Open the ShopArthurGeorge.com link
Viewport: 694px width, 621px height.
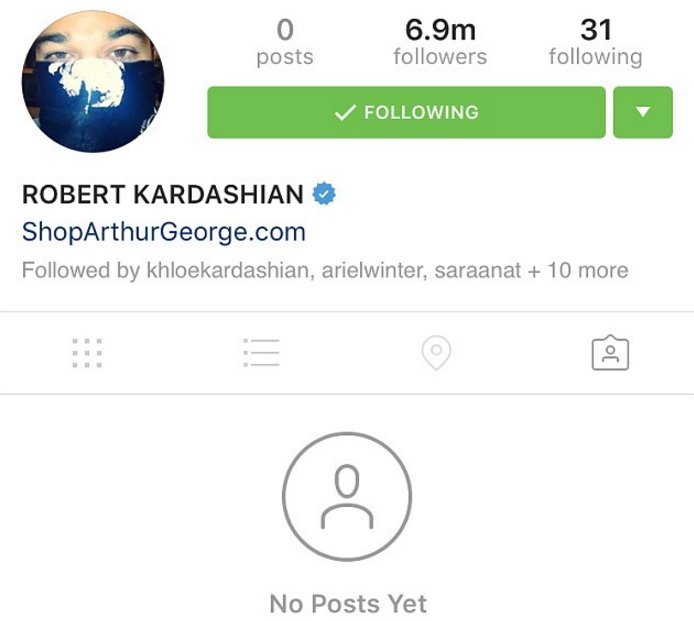click(164, 232)
